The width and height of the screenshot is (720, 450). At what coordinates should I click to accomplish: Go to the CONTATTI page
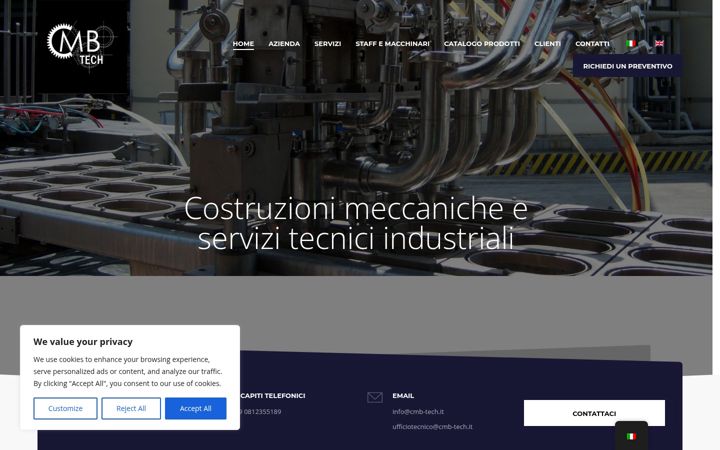tap(592, 44)
